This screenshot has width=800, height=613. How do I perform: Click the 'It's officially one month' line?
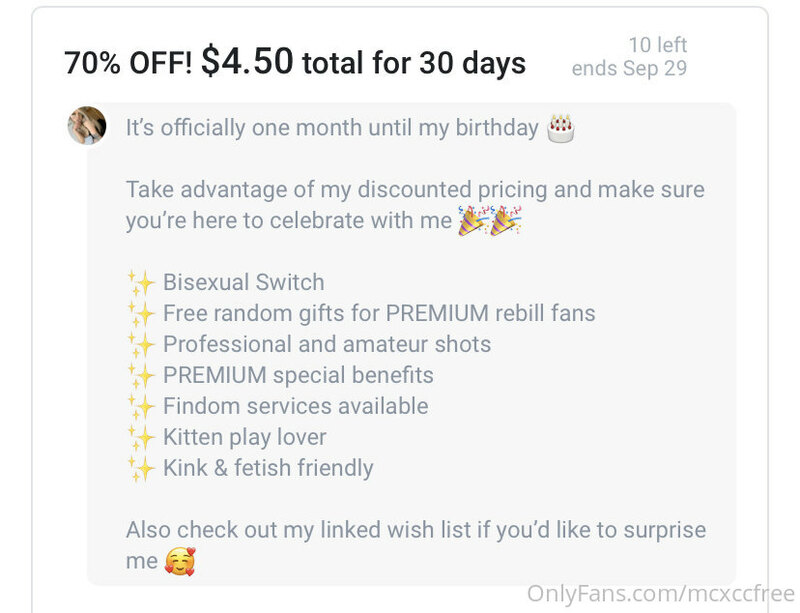(332, 128)
